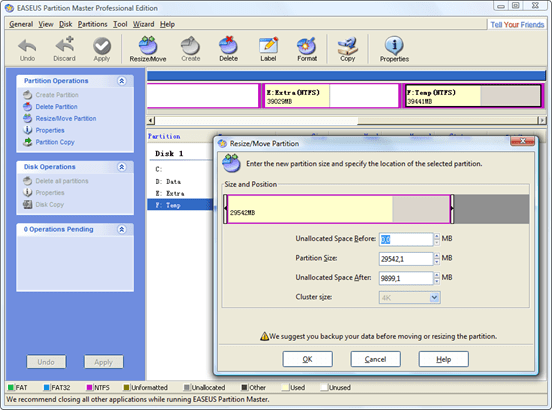
Task: Open the View menu
Action: tap(46, 24)
